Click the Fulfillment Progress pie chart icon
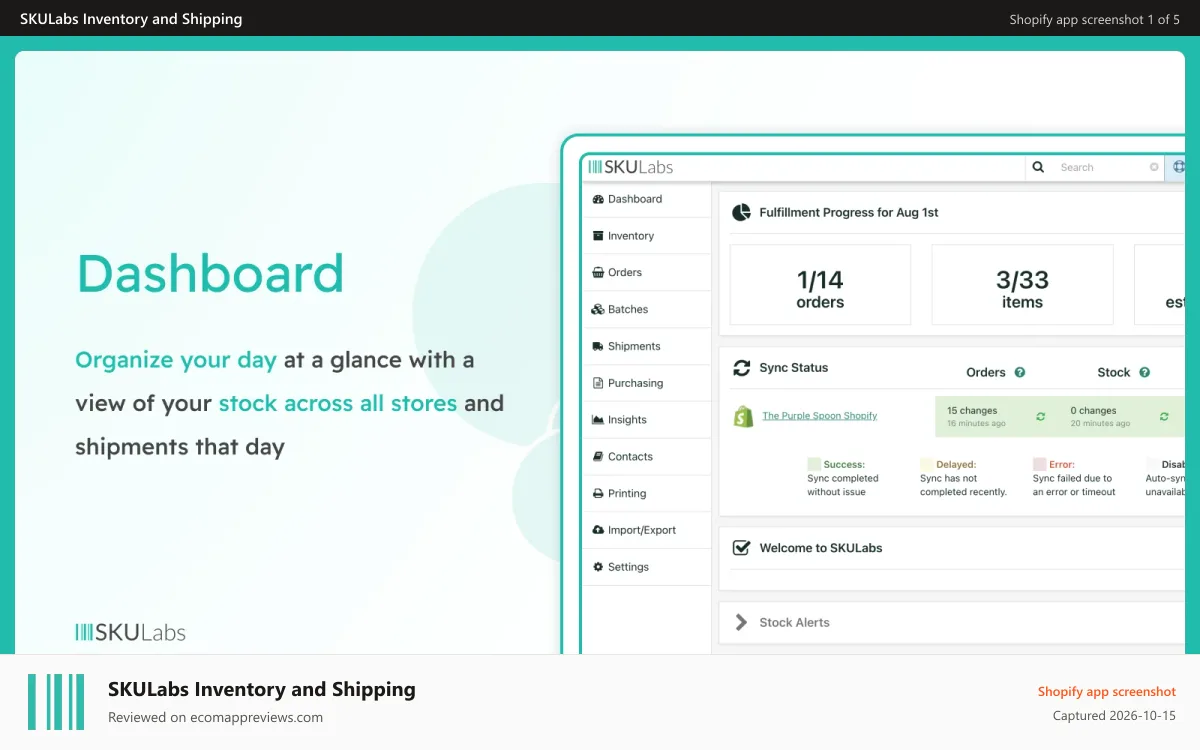1200x750 pixels. tap(741, 212)
